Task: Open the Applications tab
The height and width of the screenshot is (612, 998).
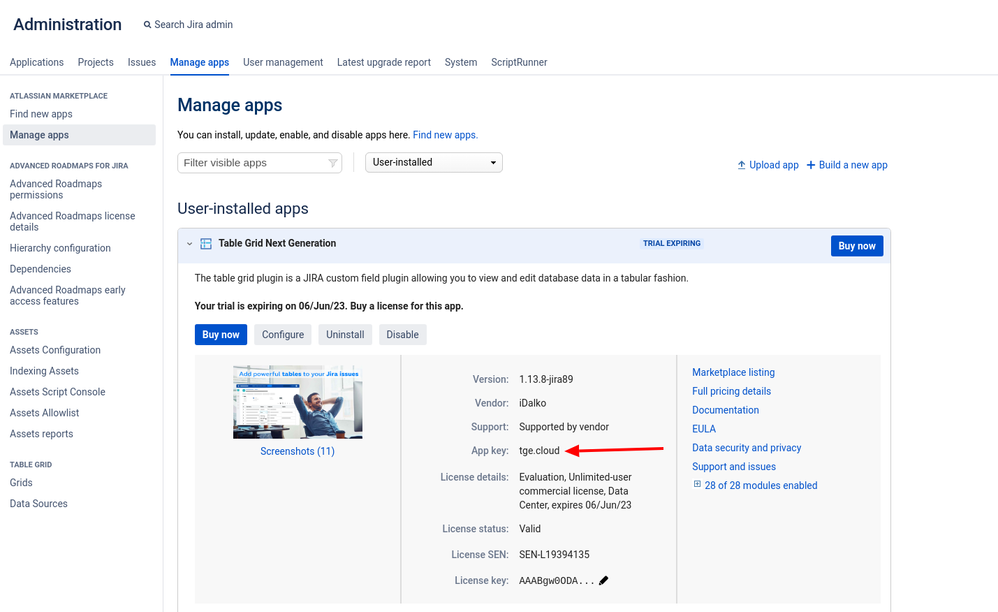Action: pyautogui.click(x=36, y=62)
